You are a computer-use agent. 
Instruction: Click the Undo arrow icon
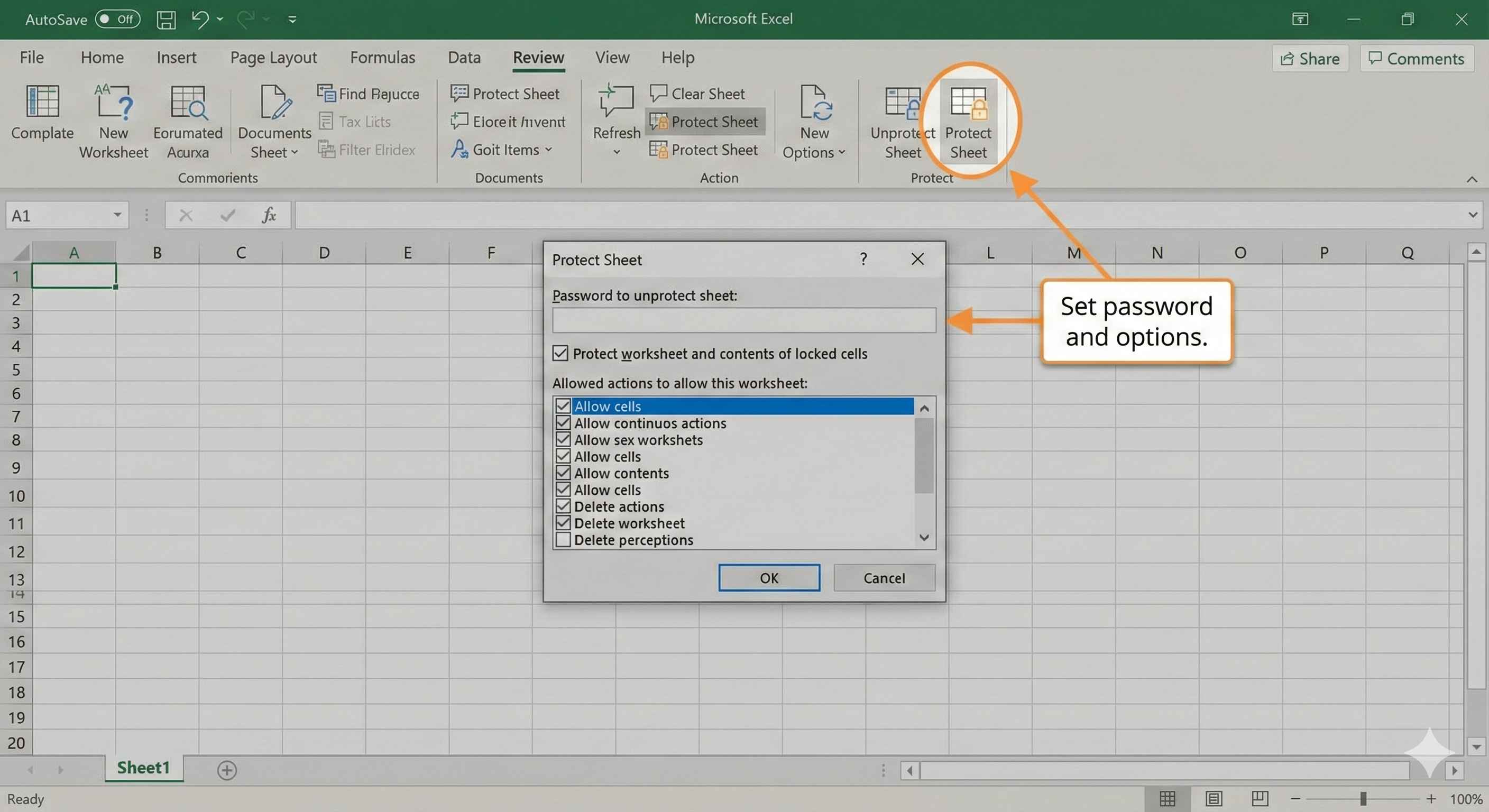[199, 20]
